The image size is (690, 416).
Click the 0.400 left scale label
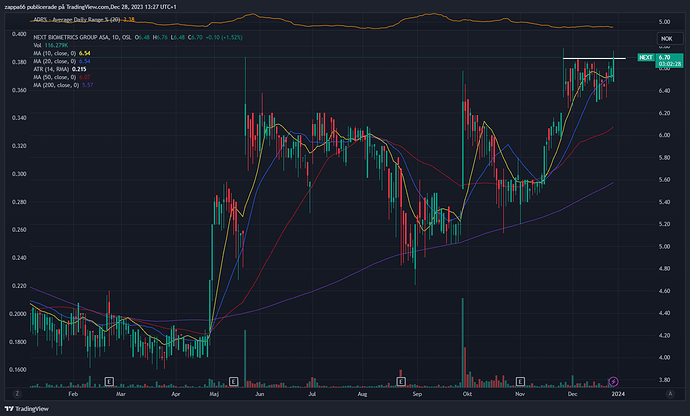click(19, 34)
